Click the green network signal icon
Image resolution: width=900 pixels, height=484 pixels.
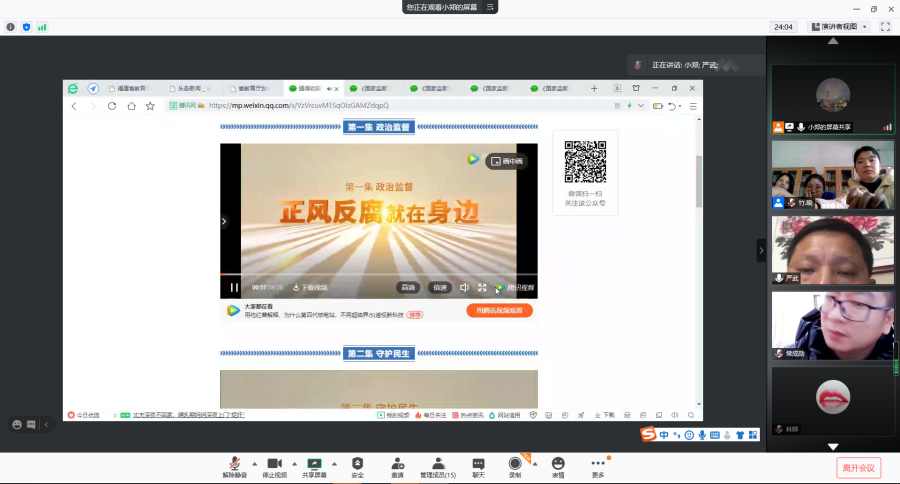pos(42,27)
